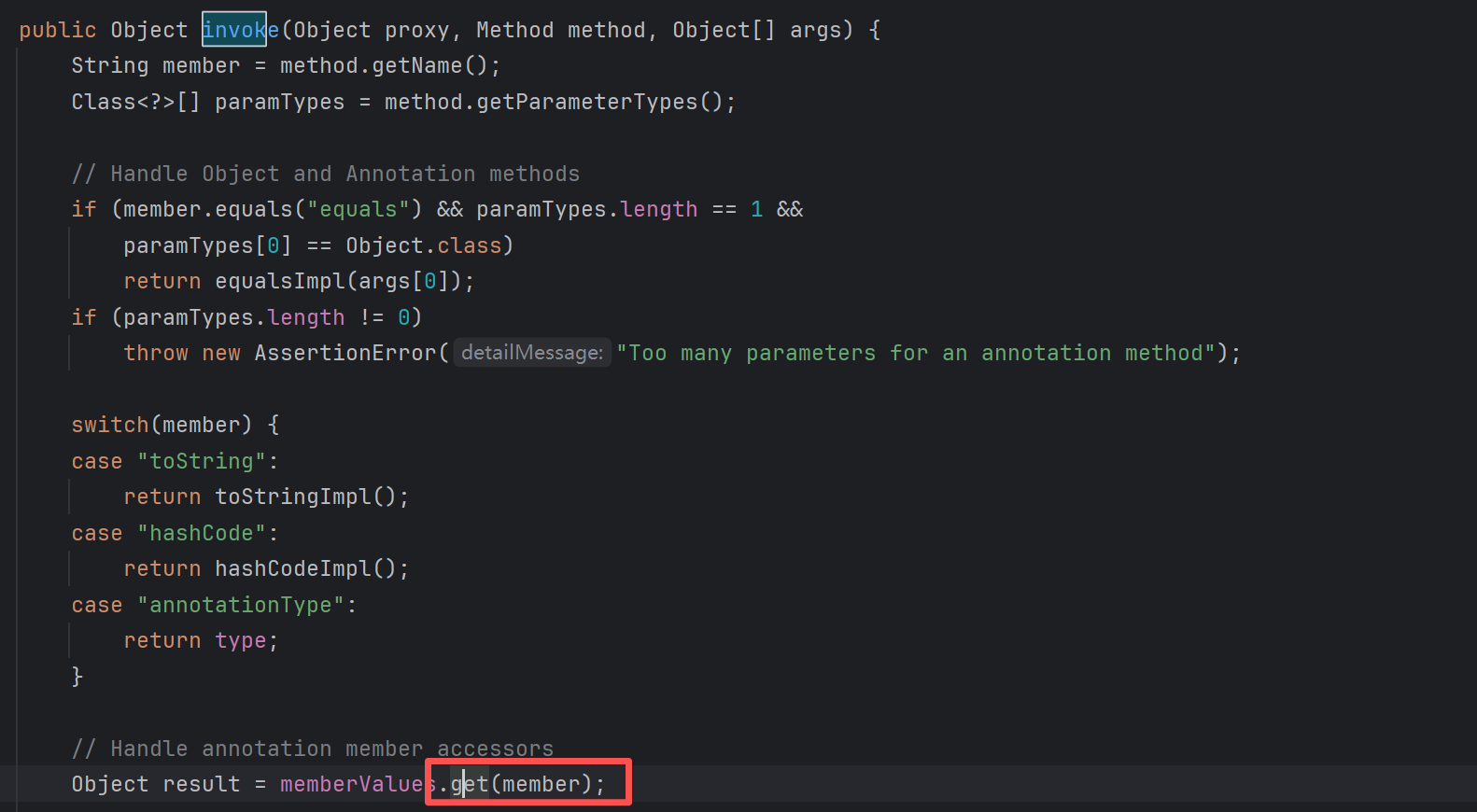Click the switch keyword
This screenshot has height=812, width=1477.
(x=110, y=425)
